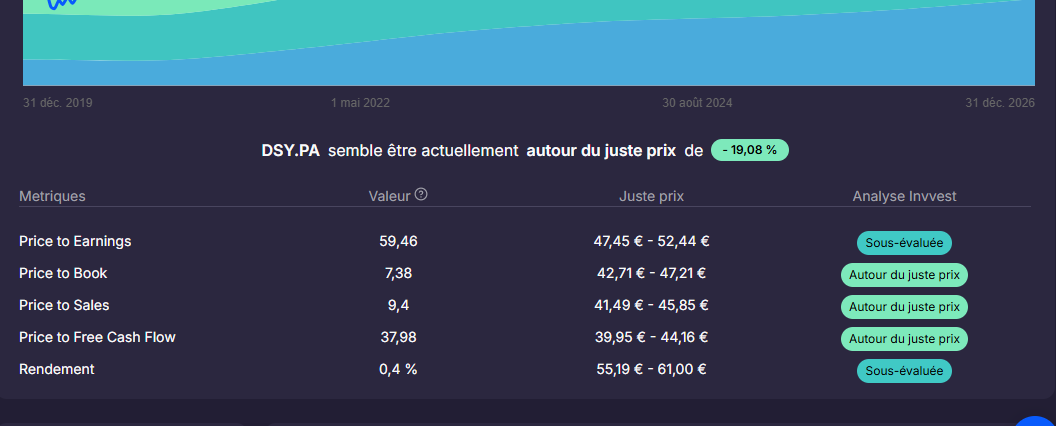Click the Rendement metric label
This screenshot has width=1056, height=426.
click(x=57, y=369)
